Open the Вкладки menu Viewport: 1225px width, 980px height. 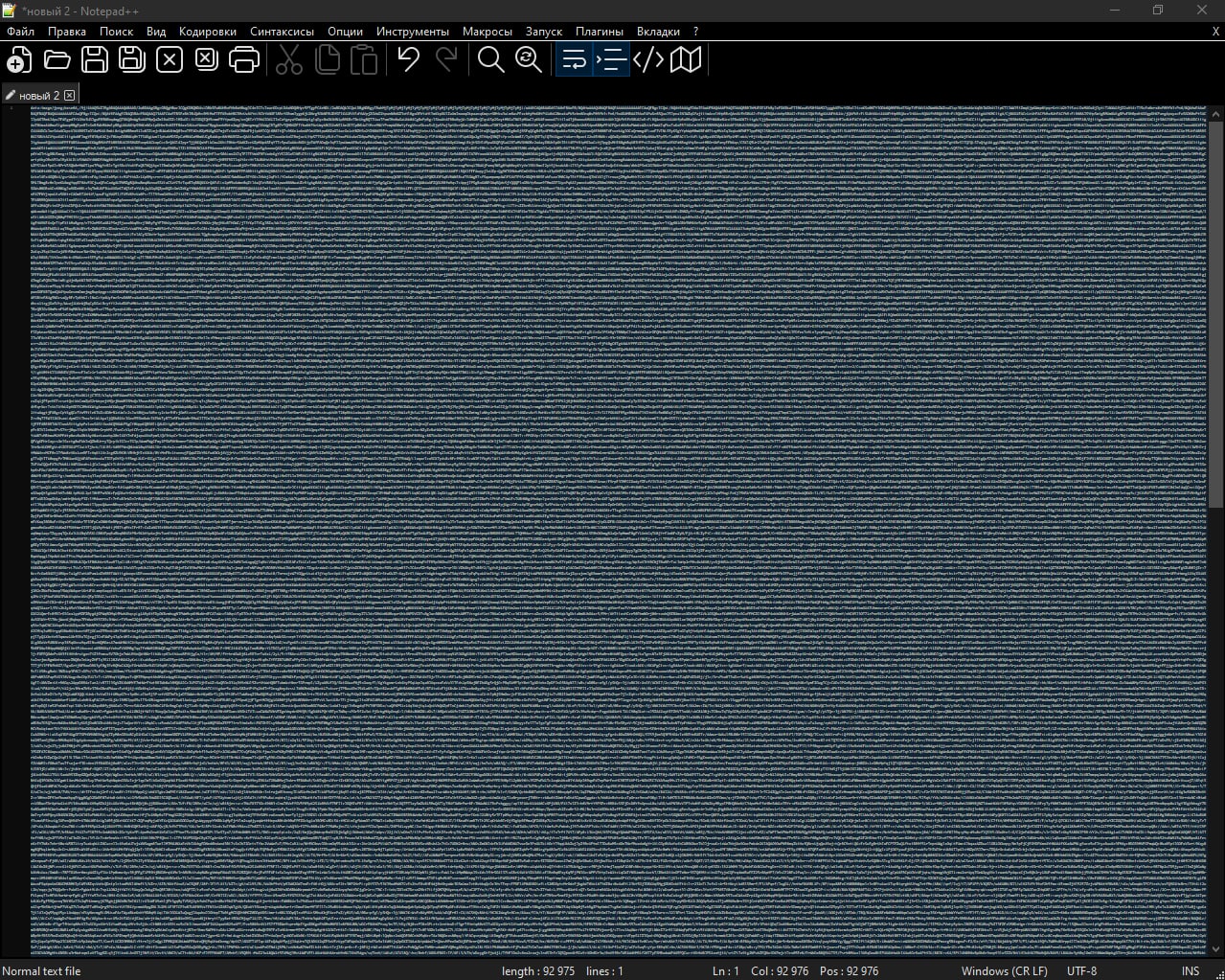click(659, 31)
